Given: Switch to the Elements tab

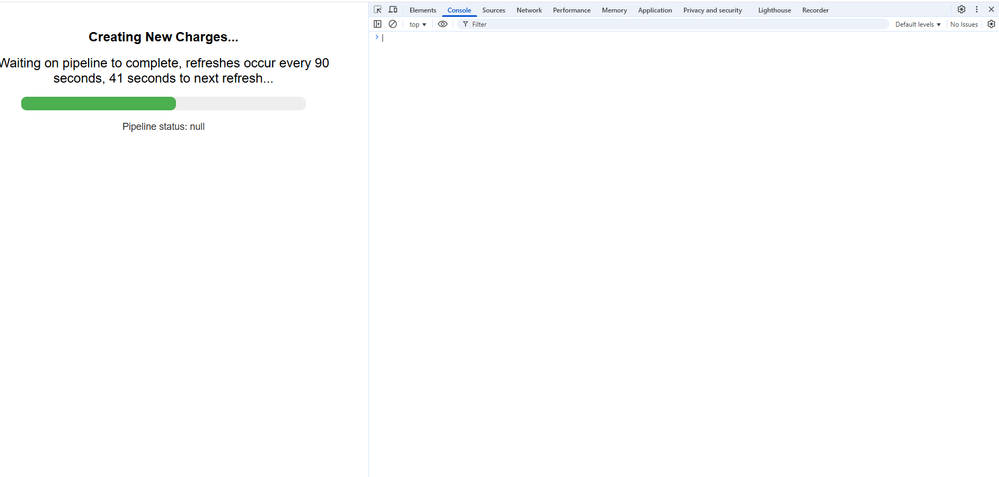Looking at the screenshot, I should click(422, 10).
